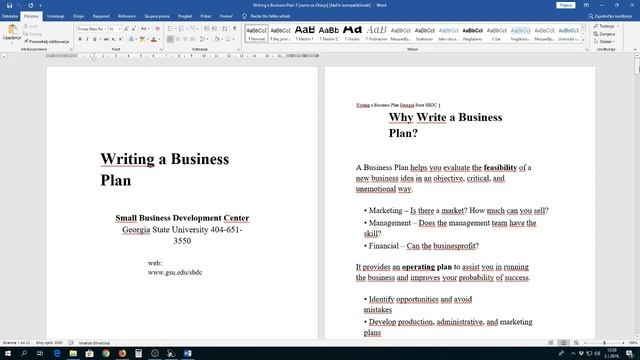Select the Naslov 2 heading style
This screenshot has height=360, width=640.
(x=329, y=33)
